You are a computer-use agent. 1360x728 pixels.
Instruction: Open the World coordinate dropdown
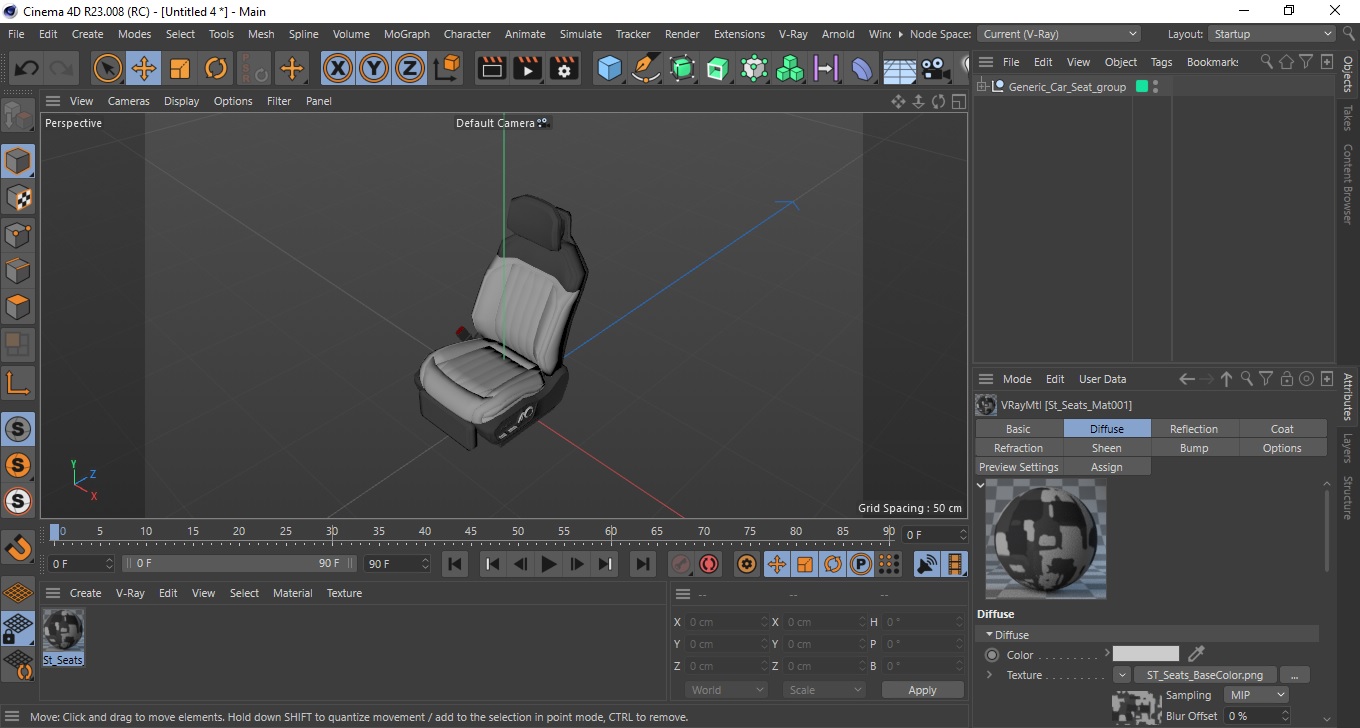coord(727,690)
